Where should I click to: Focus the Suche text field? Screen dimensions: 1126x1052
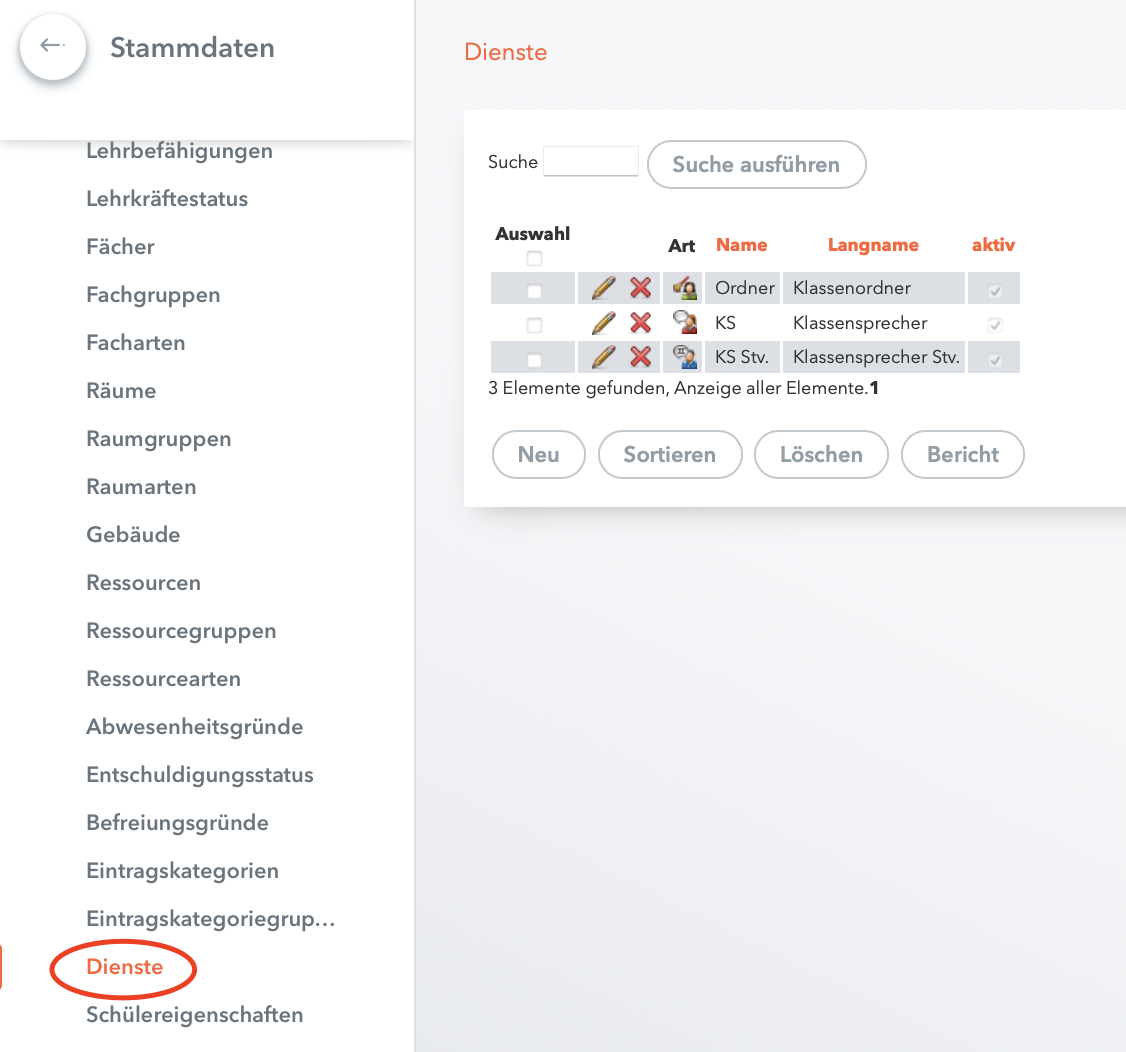tap(591, 162)
